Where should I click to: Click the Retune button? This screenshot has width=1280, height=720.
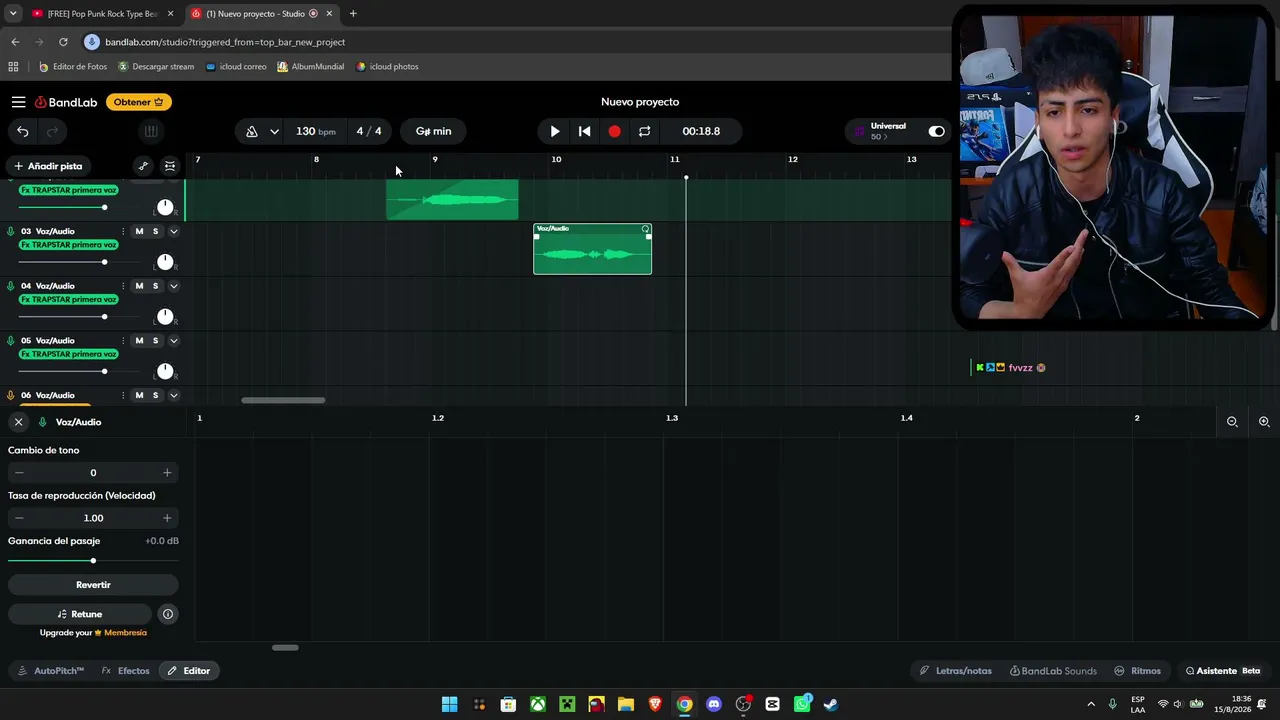(80, 614)
